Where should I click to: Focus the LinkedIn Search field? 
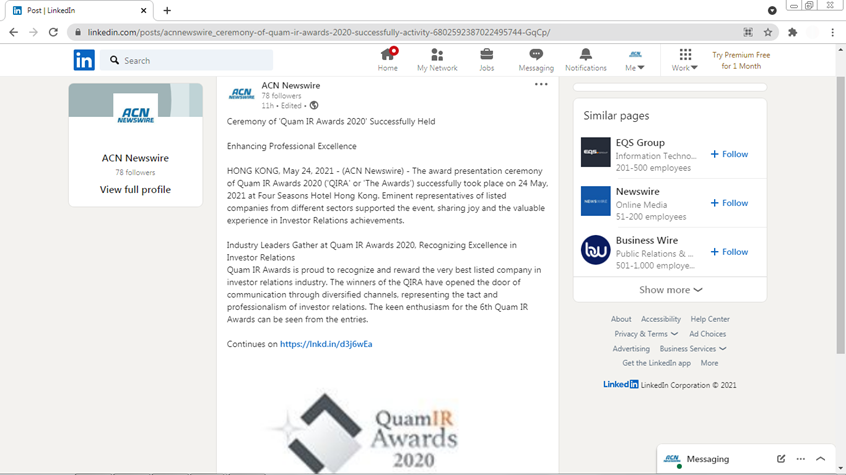pyautogui.click(x=186, y=60)
